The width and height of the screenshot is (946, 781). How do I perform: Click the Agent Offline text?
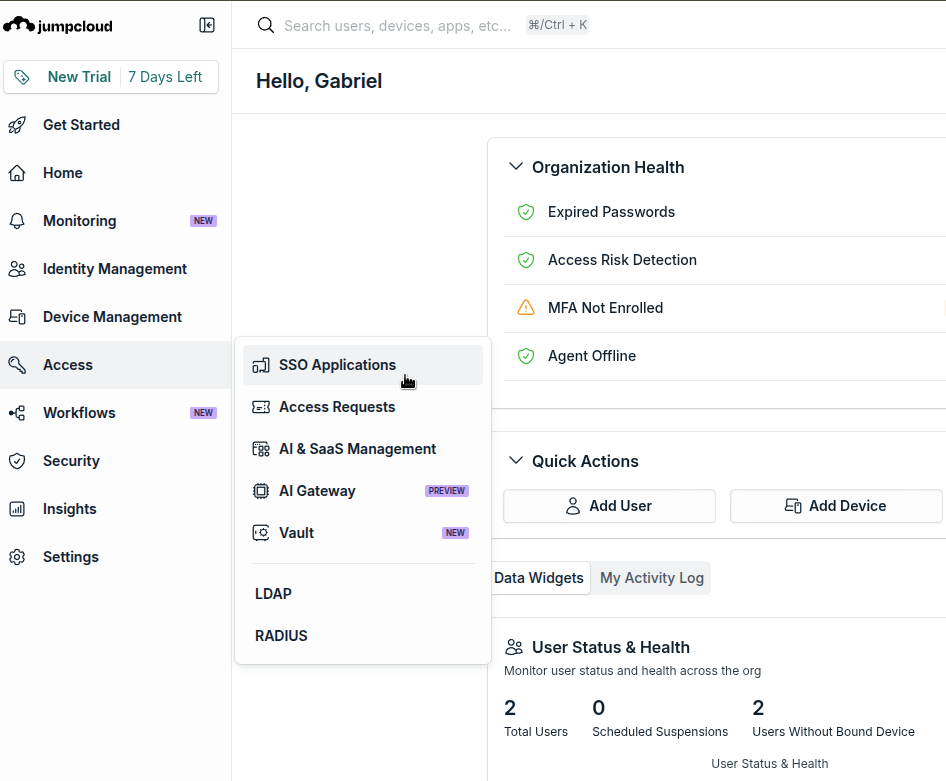592,356
